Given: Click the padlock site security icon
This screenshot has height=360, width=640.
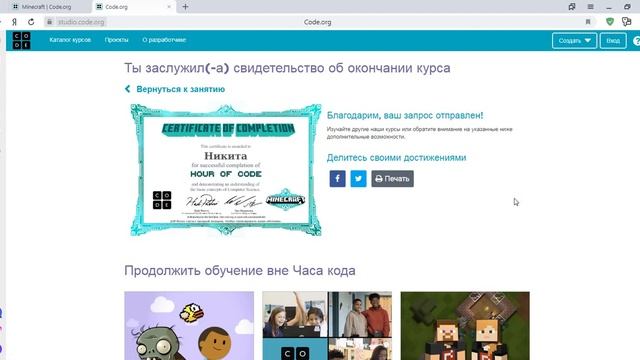Looking at the screenshot, I should [x=49, y=22].
